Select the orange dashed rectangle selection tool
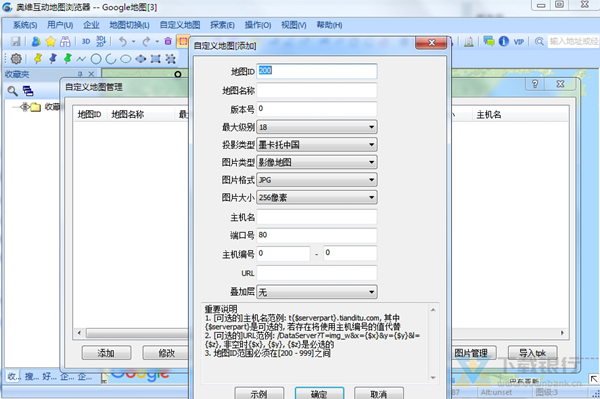 click(183, 41)
